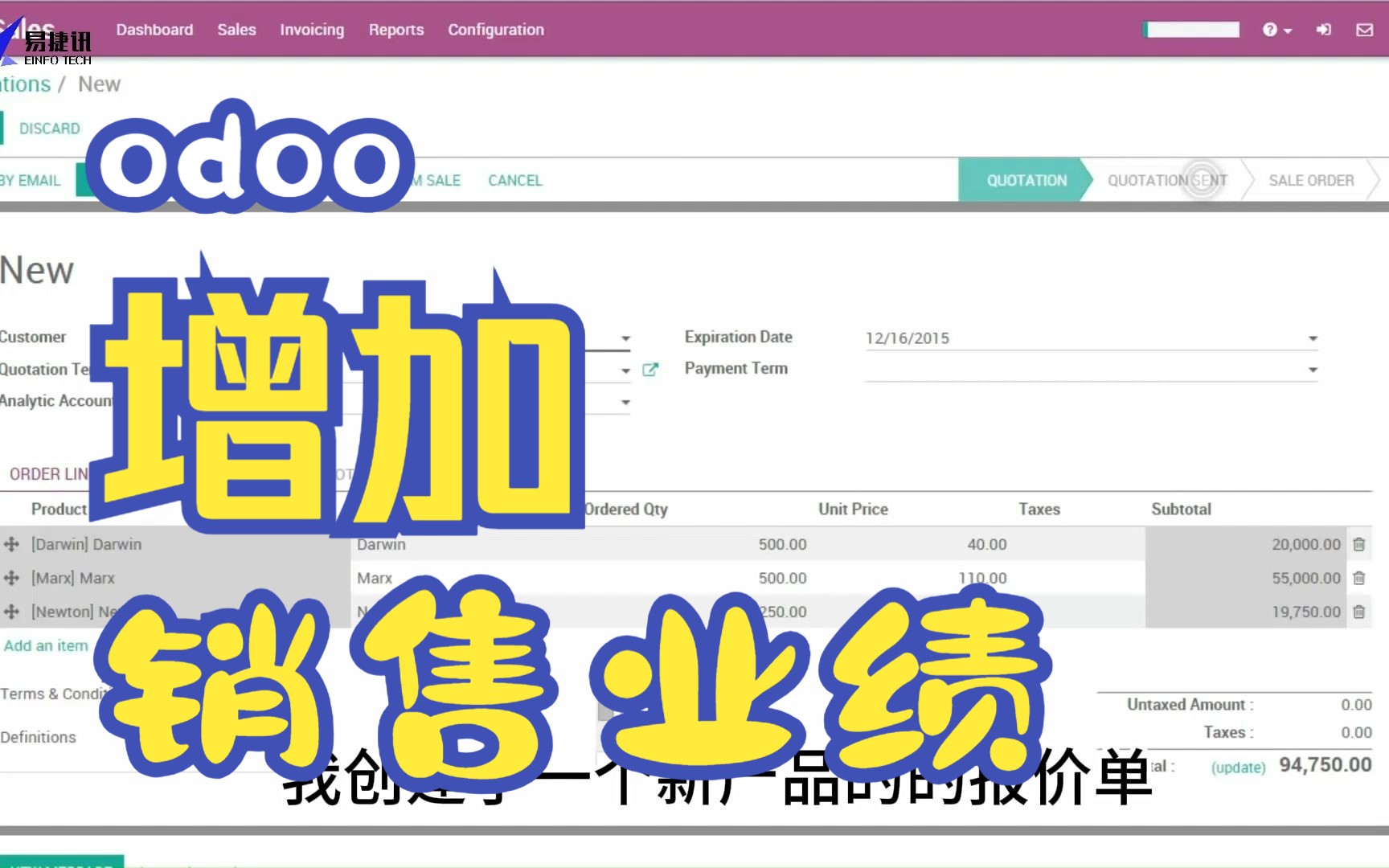Click the drag handle beside [Darwin] Darwin
Image resolution: width=1389 pixels, height=868 pixels.
tap(11, 544)
